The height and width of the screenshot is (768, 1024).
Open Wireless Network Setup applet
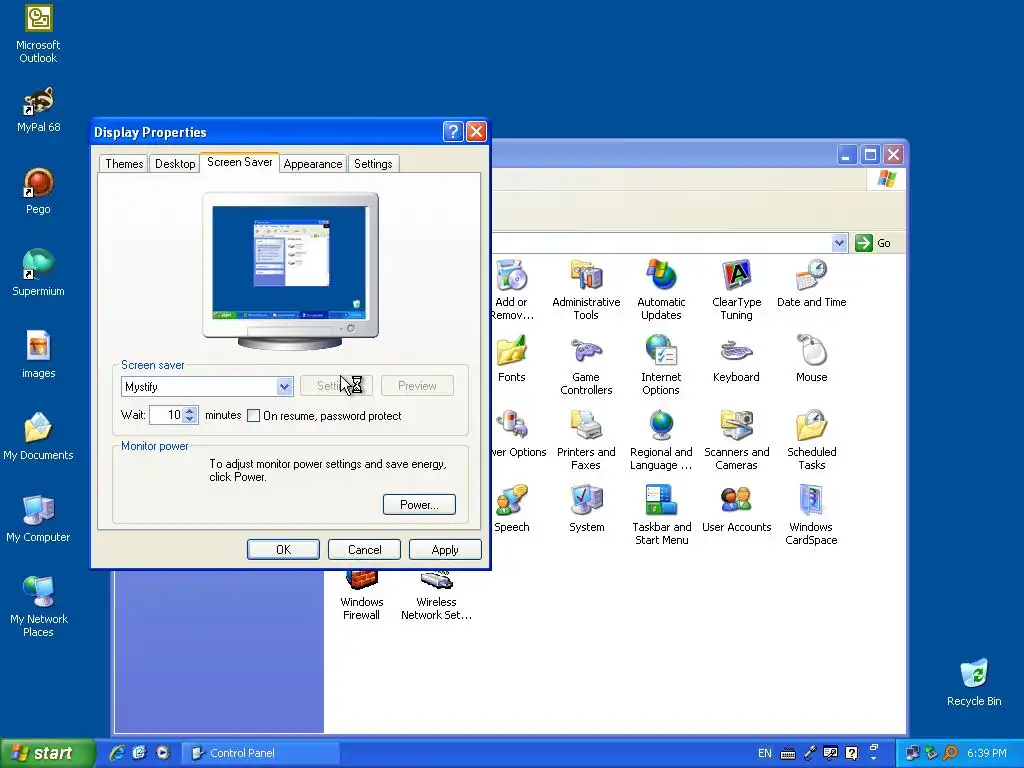click(x=436, y=596)
